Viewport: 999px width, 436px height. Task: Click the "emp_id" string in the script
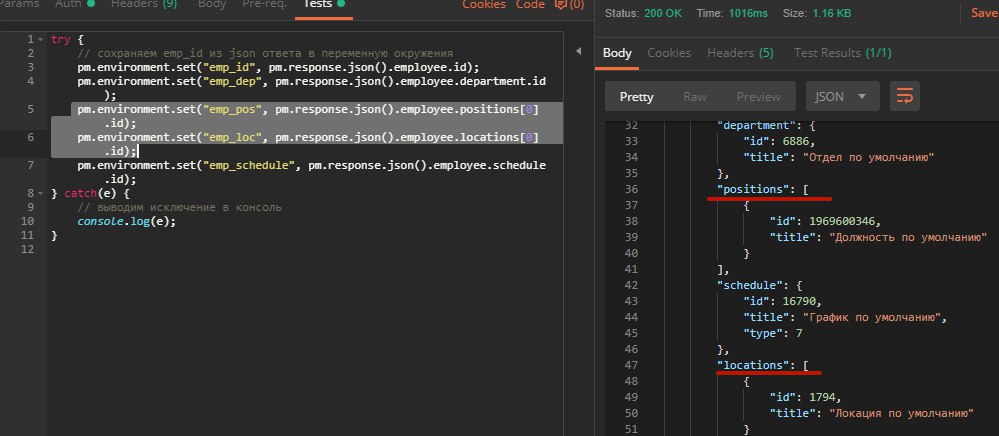[229, 67]
